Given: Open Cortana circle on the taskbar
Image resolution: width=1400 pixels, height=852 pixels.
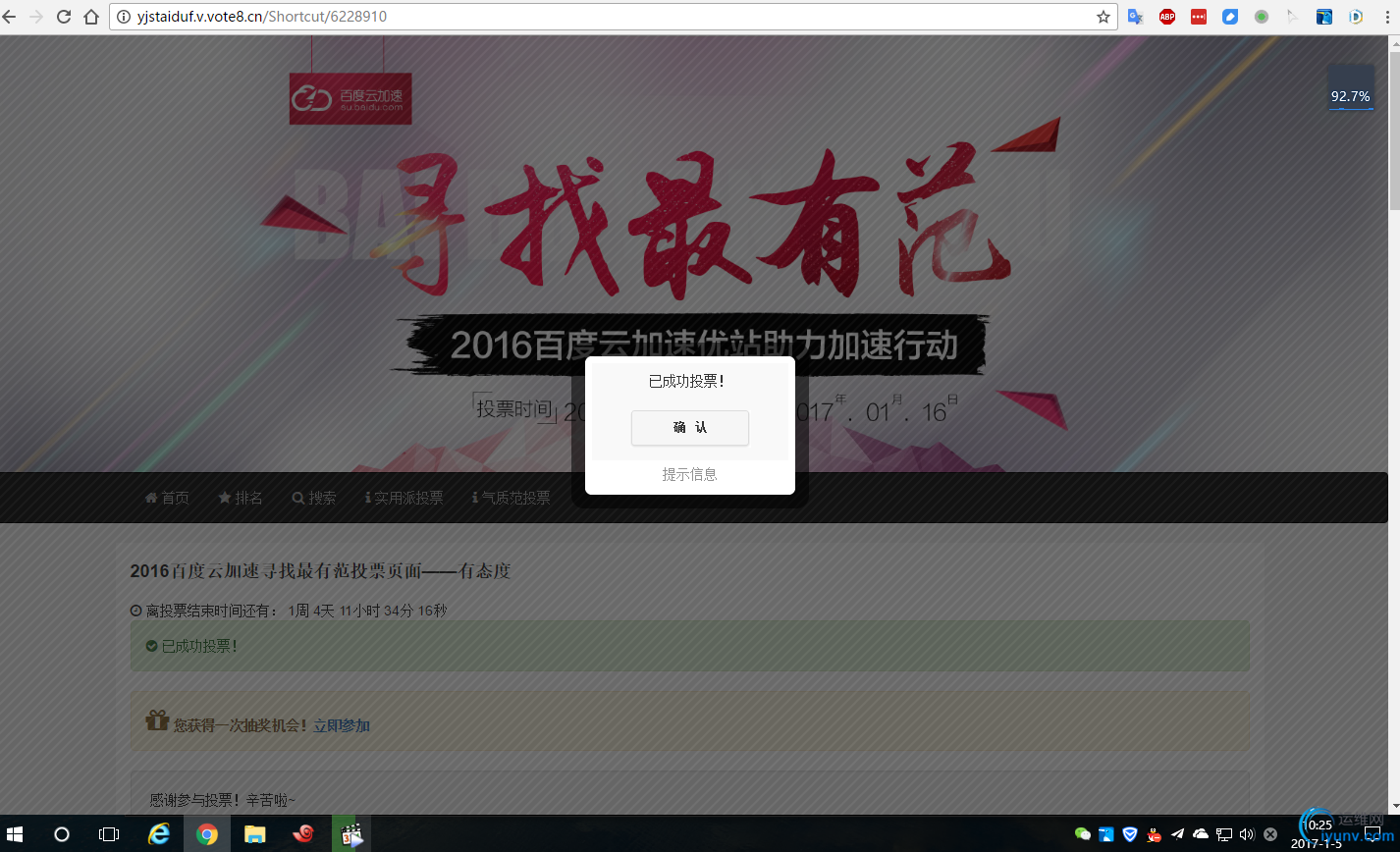Looking at the screenshot, I should (62, 834).
